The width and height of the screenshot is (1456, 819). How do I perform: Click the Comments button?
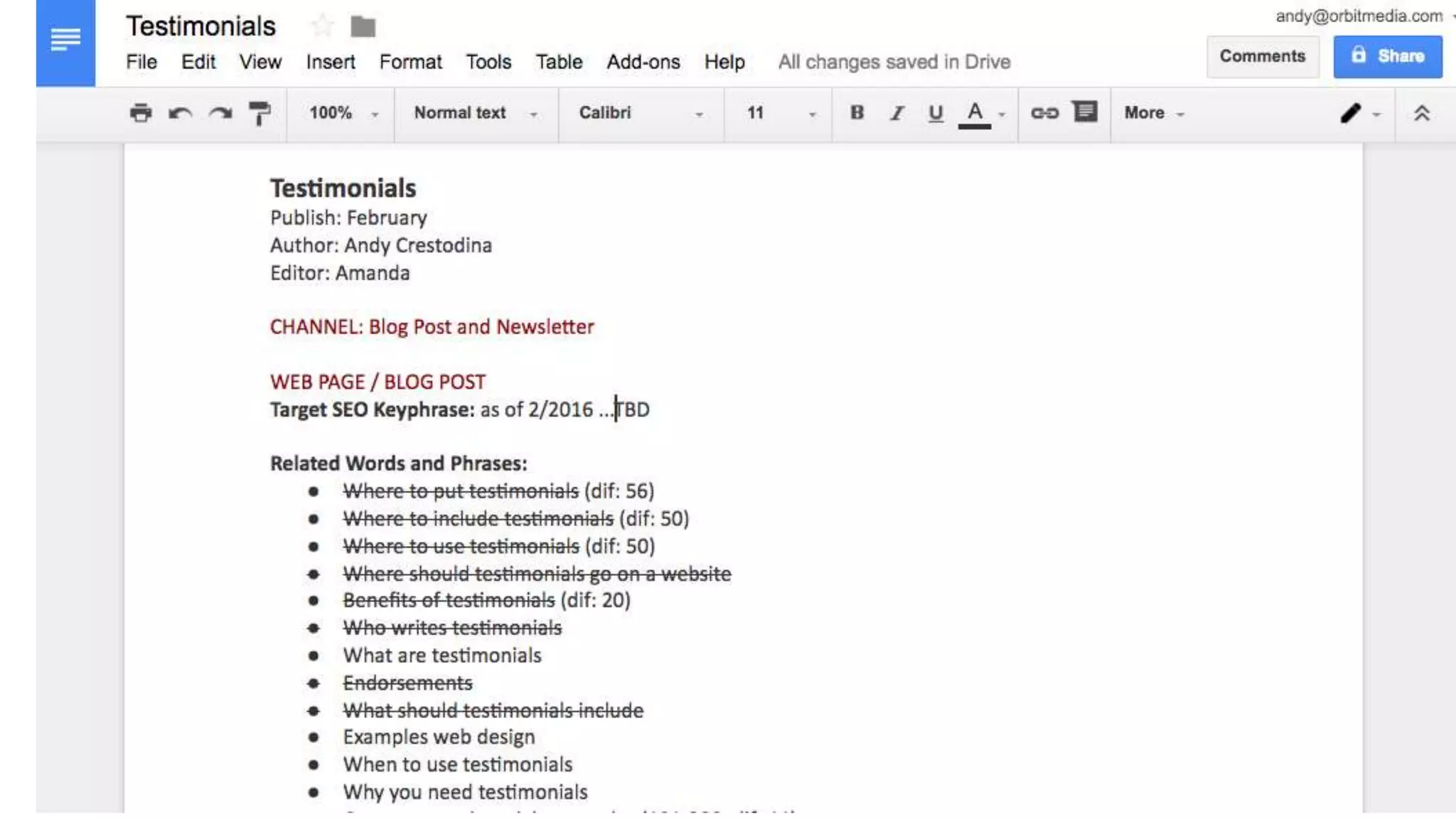tap(1262, 56)
